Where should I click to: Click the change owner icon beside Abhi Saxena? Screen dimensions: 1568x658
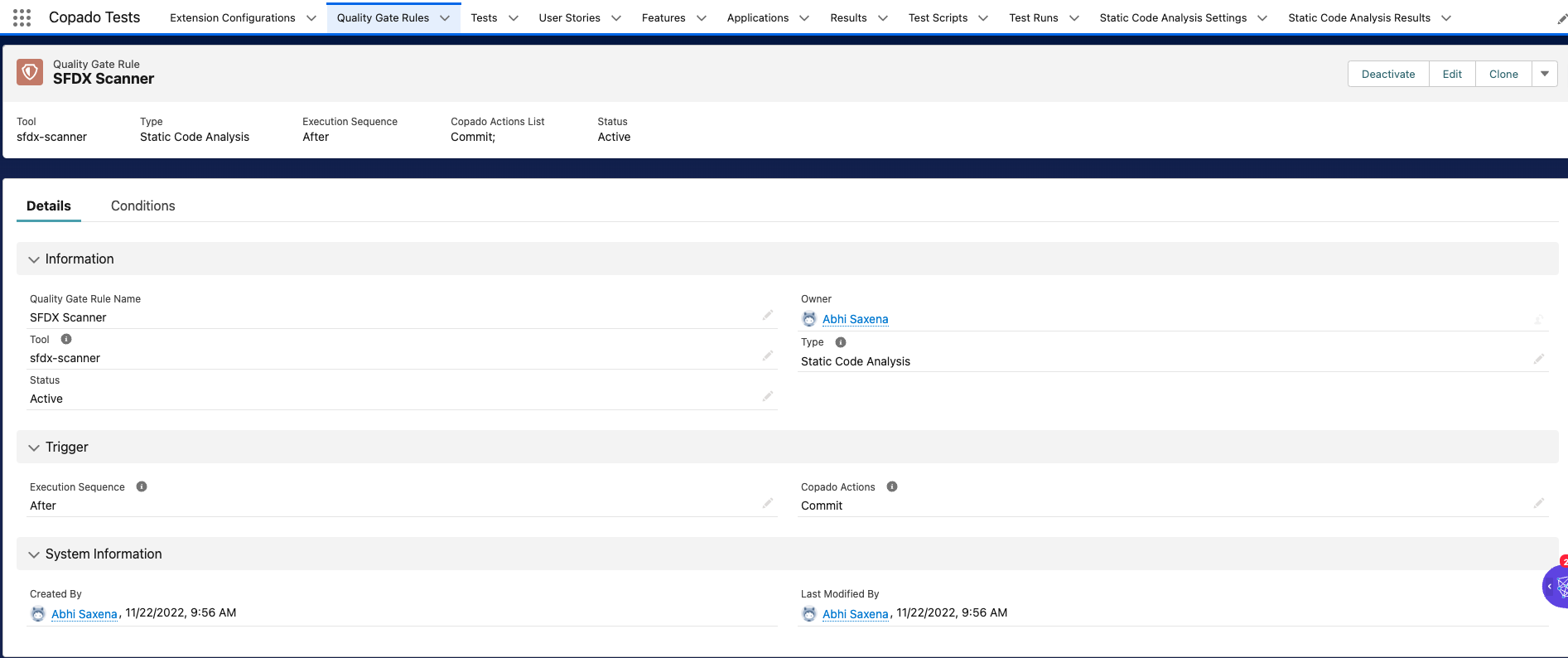[x=1539, y=319]
